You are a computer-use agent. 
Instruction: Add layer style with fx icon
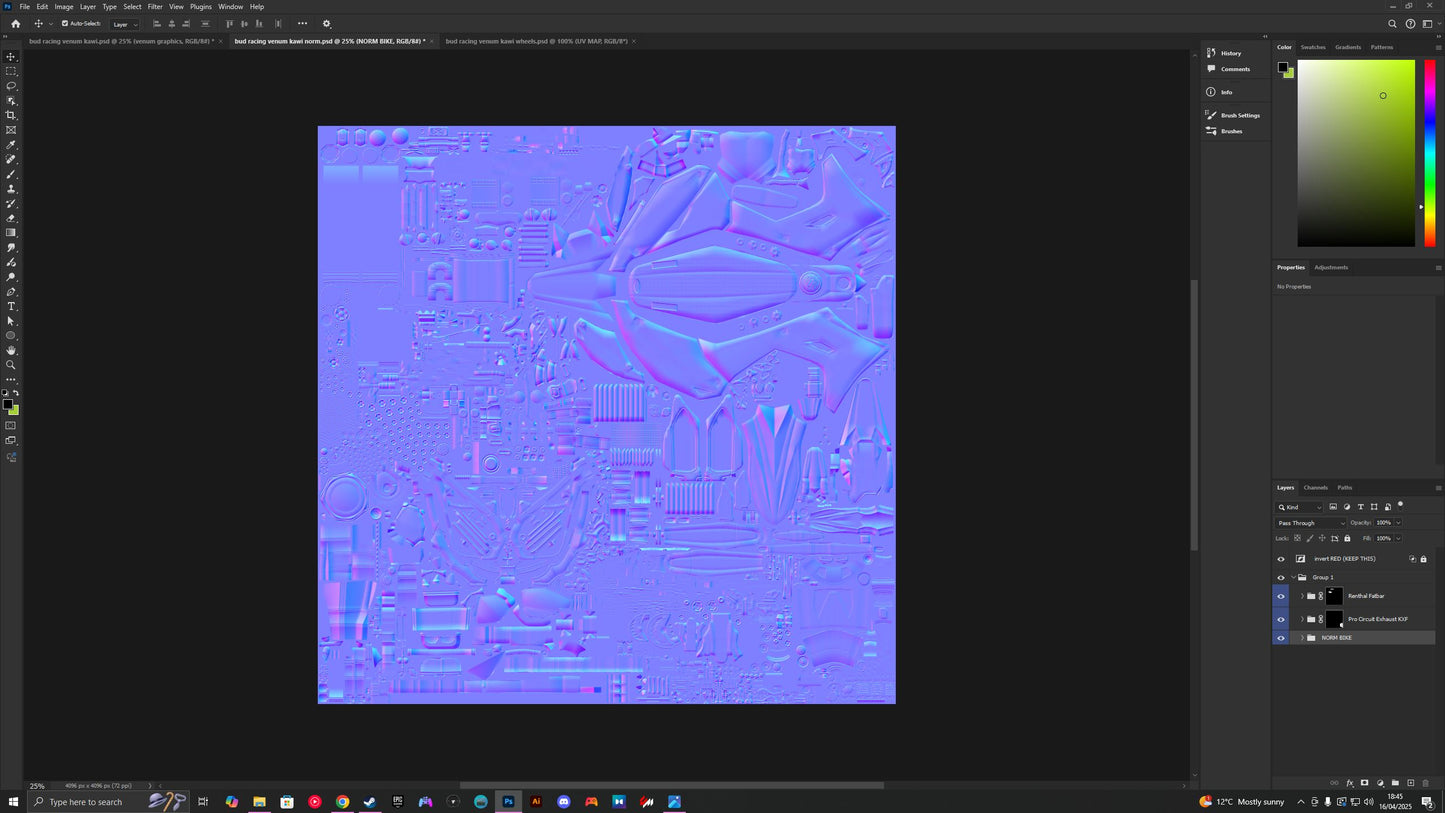tap(1349, 783)
